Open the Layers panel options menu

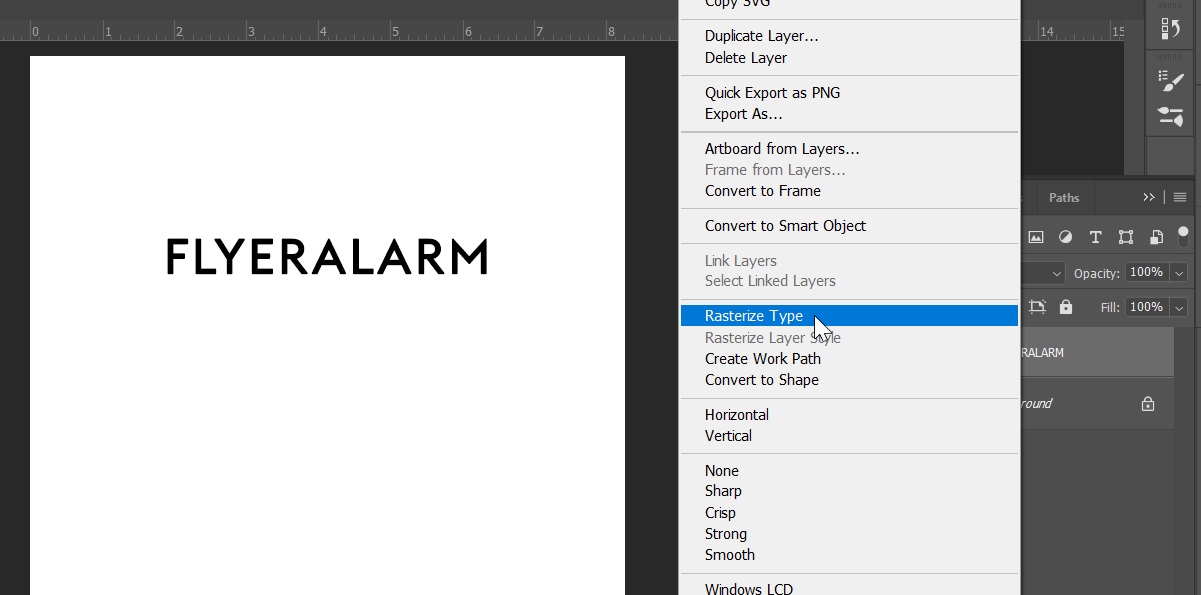1181,197
